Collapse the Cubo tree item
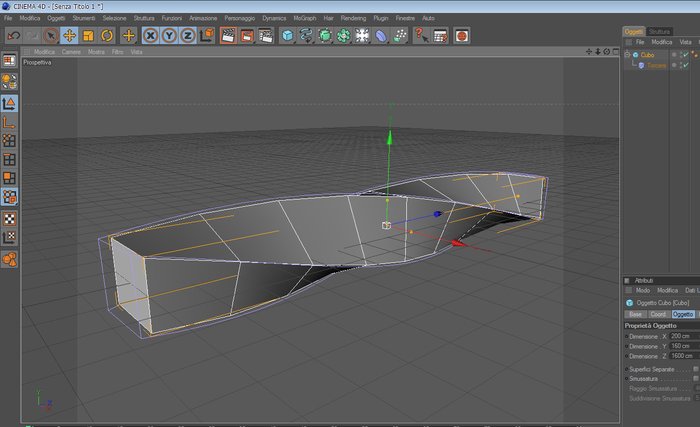The height and width of the screenshot is (427, 700). coord(627,54)
